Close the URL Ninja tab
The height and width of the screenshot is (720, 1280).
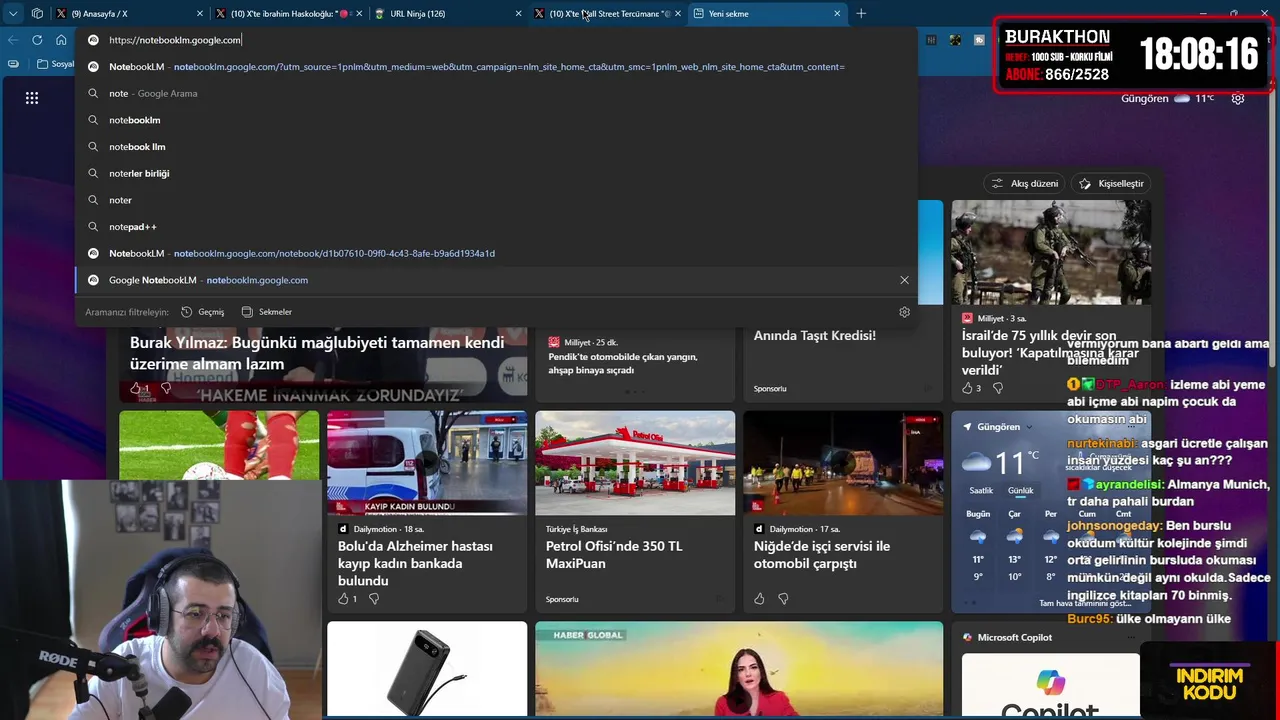tap(518, 14)
